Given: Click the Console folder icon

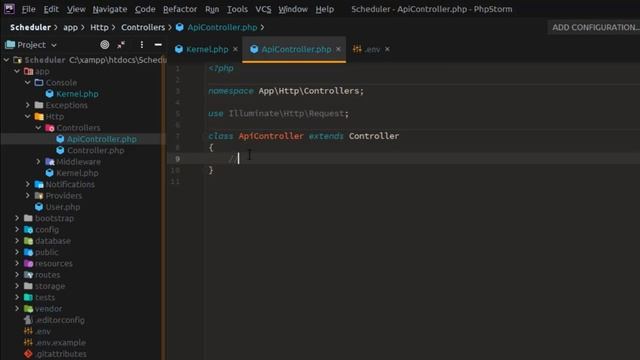Looking at the screenshot, I should pos(39,82).
